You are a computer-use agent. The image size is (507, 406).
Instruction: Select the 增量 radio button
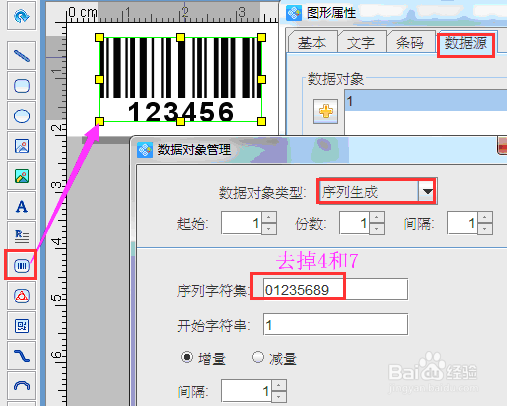click(x=187, y=357)
